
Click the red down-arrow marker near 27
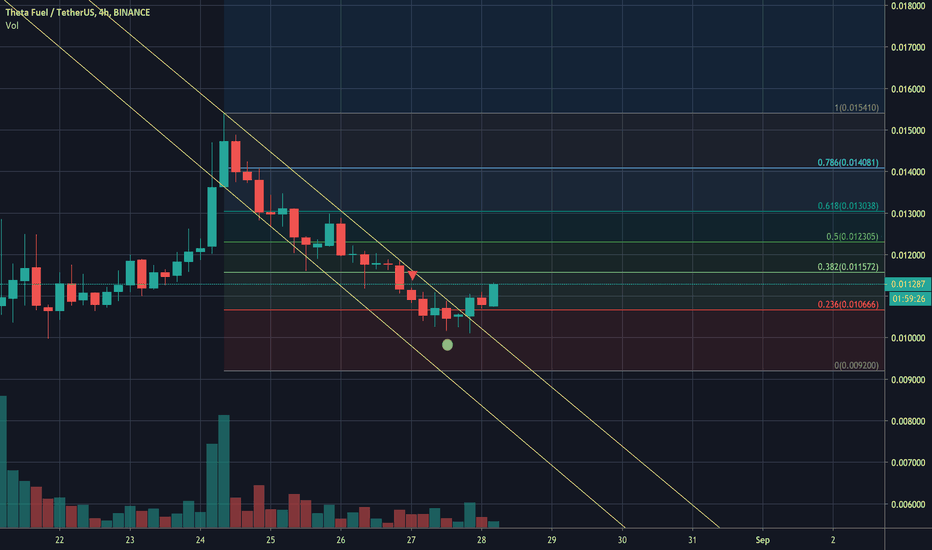pyautogui.click(x=413, y=276)
